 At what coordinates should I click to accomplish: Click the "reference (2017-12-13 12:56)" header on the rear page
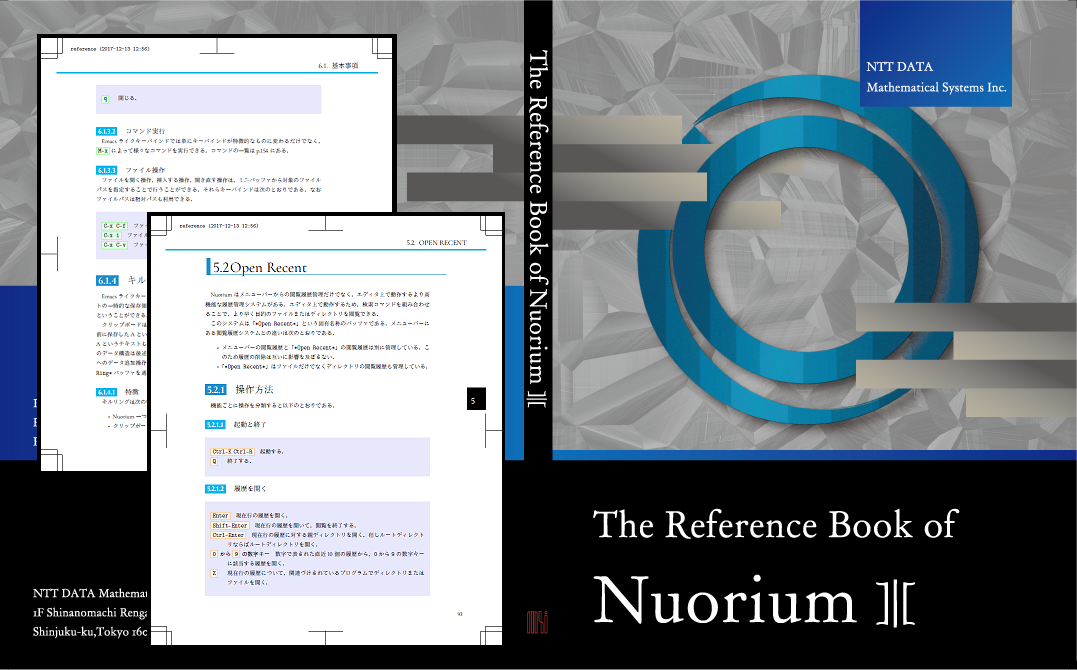(x=110, y=49)
